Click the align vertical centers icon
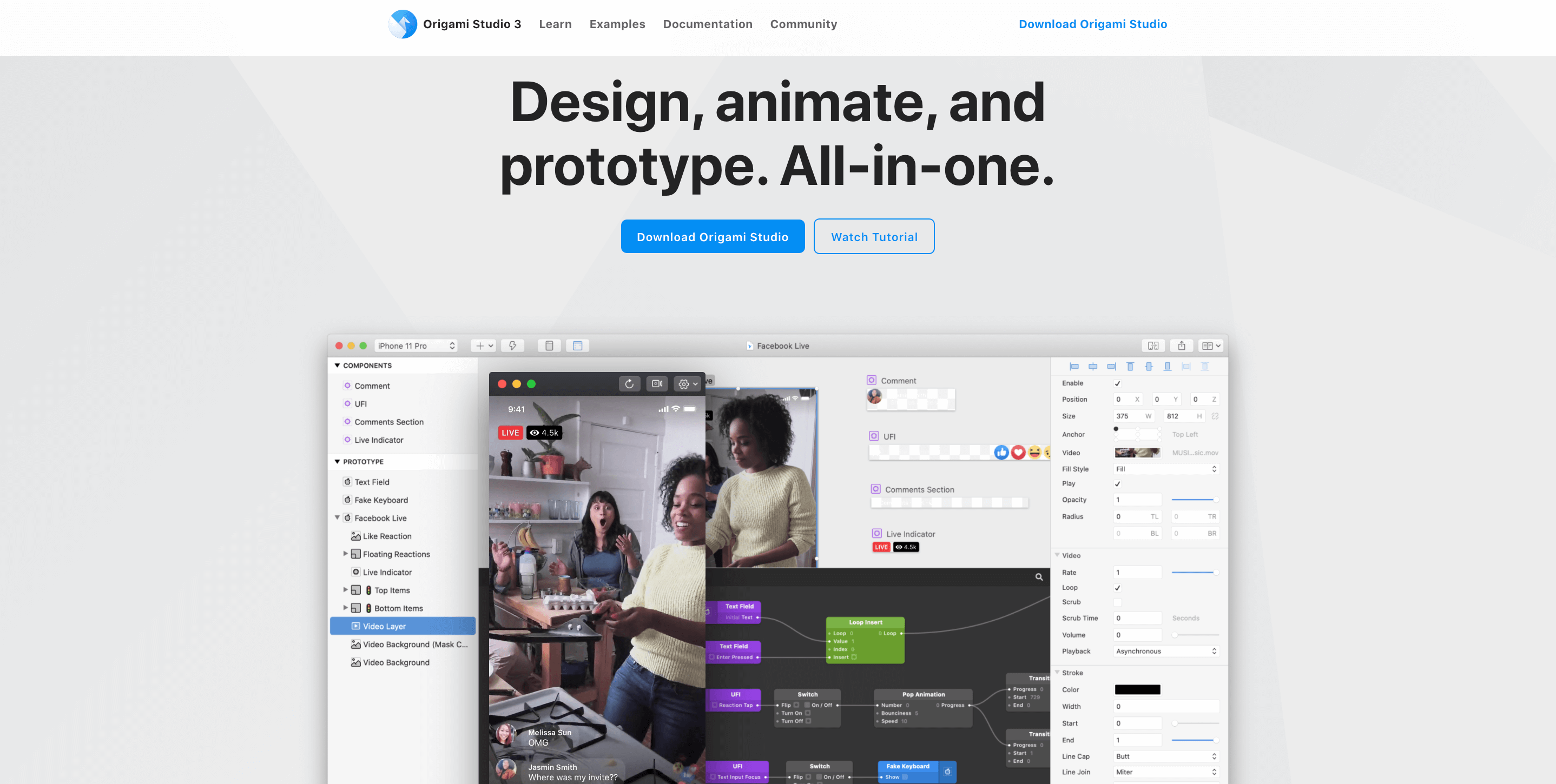The height and width of the screenshot is (784, 1556). point(1149,367)
